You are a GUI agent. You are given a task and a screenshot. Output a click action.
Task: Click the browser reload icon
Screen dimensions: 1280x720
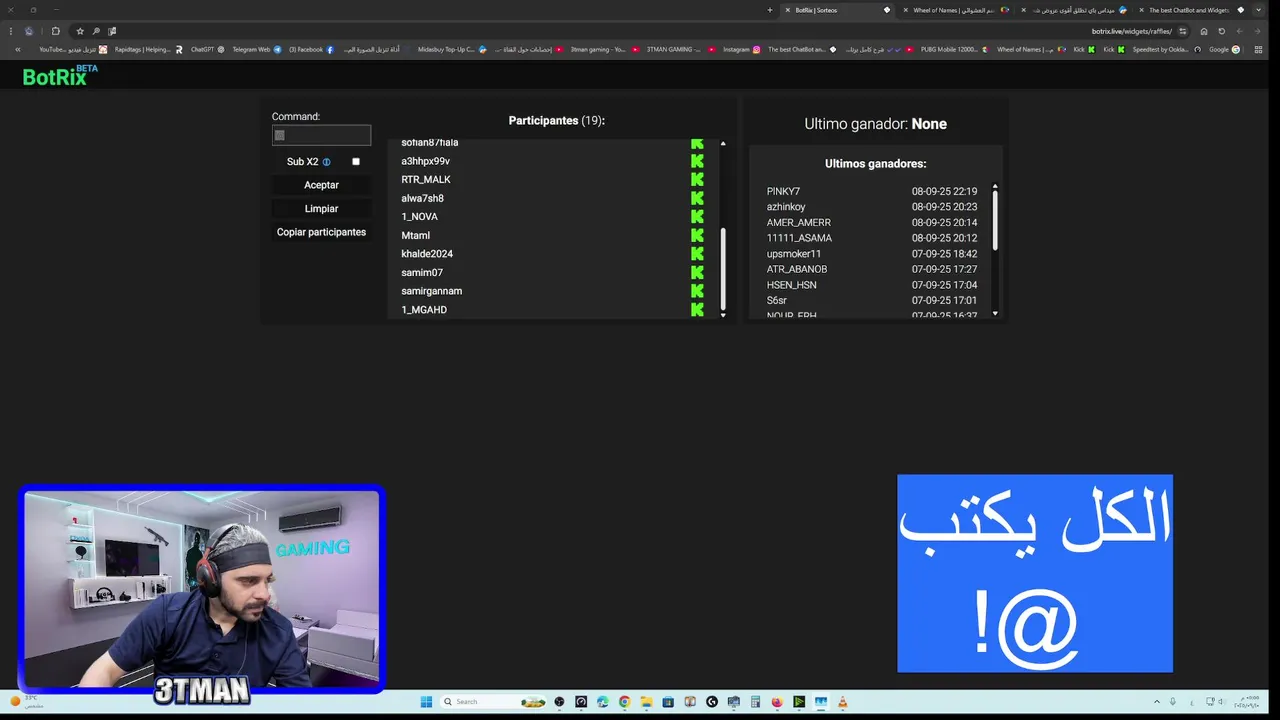[x=1221, y=31]
